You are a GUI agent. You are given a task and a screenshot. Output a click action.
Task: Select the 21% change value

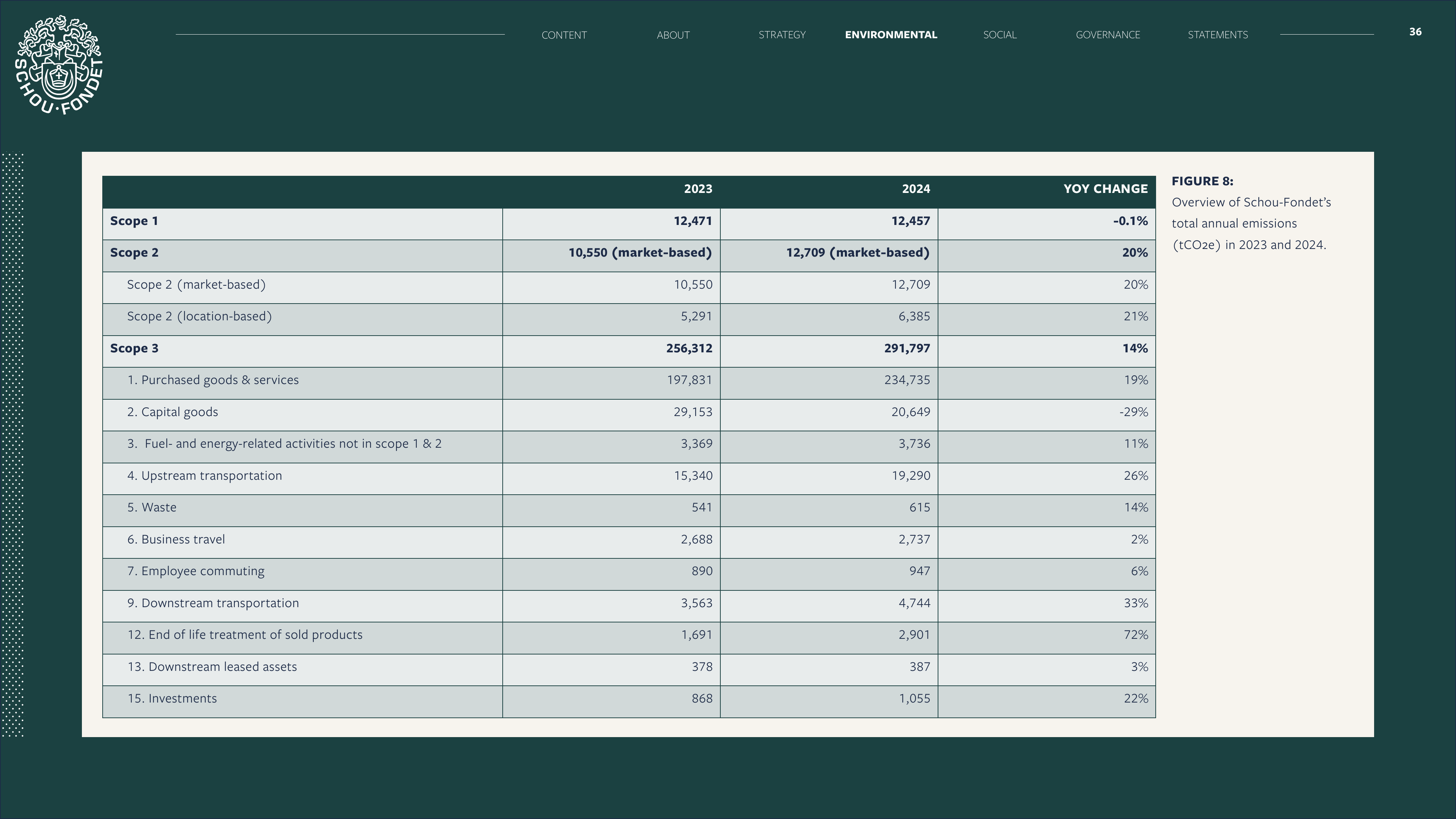[x=1136, y=317]
